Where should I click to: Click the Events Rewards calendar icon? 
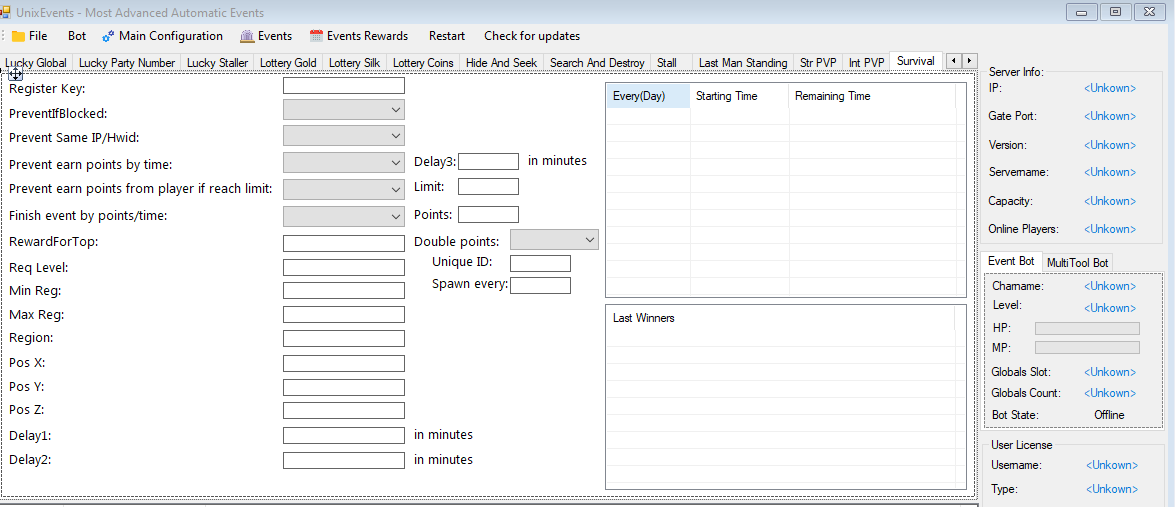point(316,36)
